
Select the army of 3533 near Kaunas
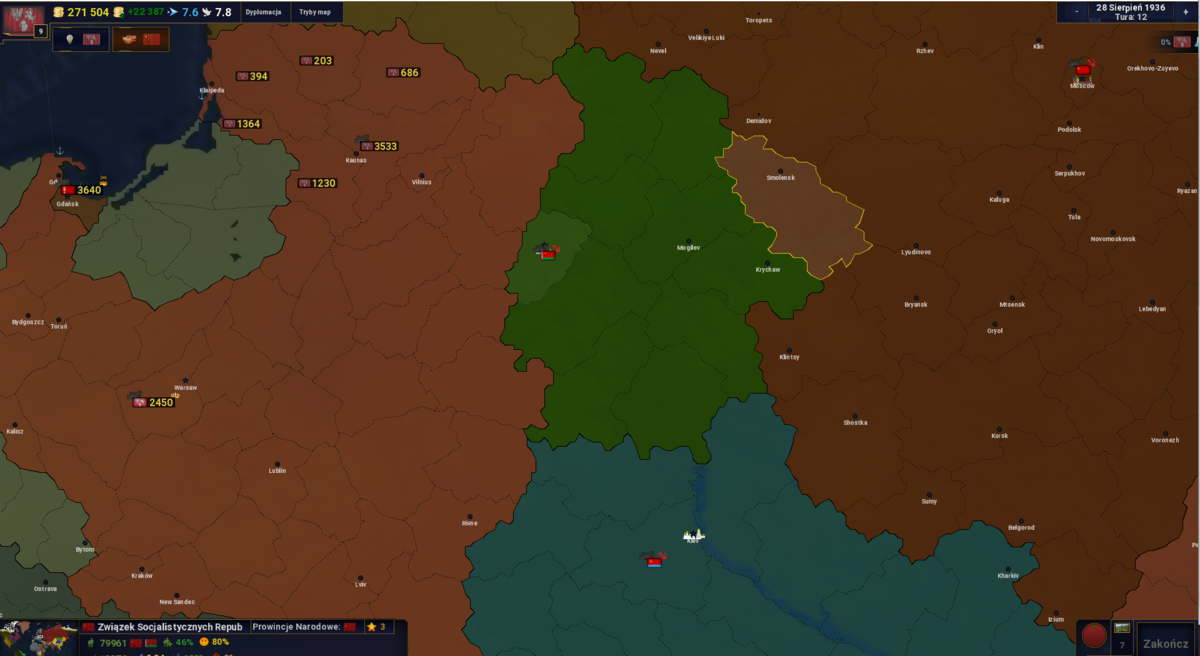[x=378, y=146]
